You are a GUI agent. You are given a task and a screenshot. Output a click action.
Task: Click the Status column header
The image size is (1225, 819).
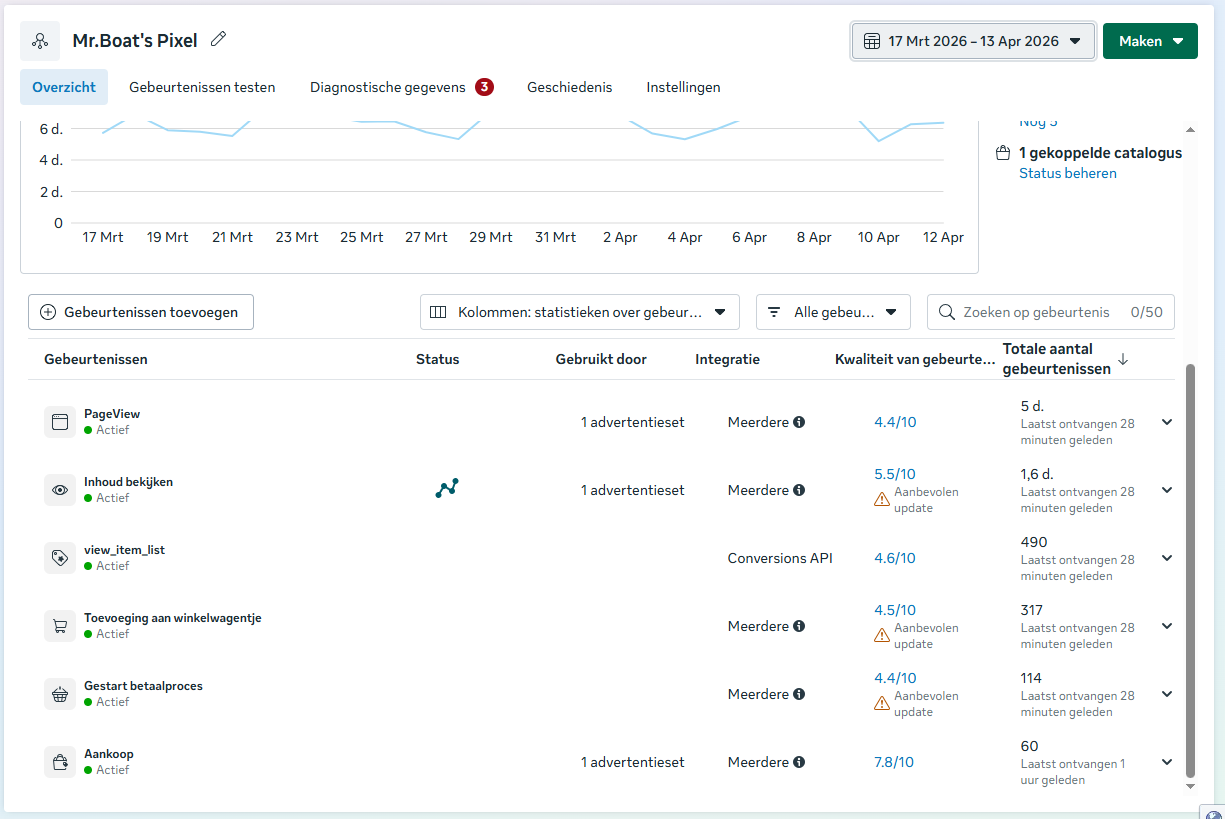pyautogui.click(x=438, y=359)
